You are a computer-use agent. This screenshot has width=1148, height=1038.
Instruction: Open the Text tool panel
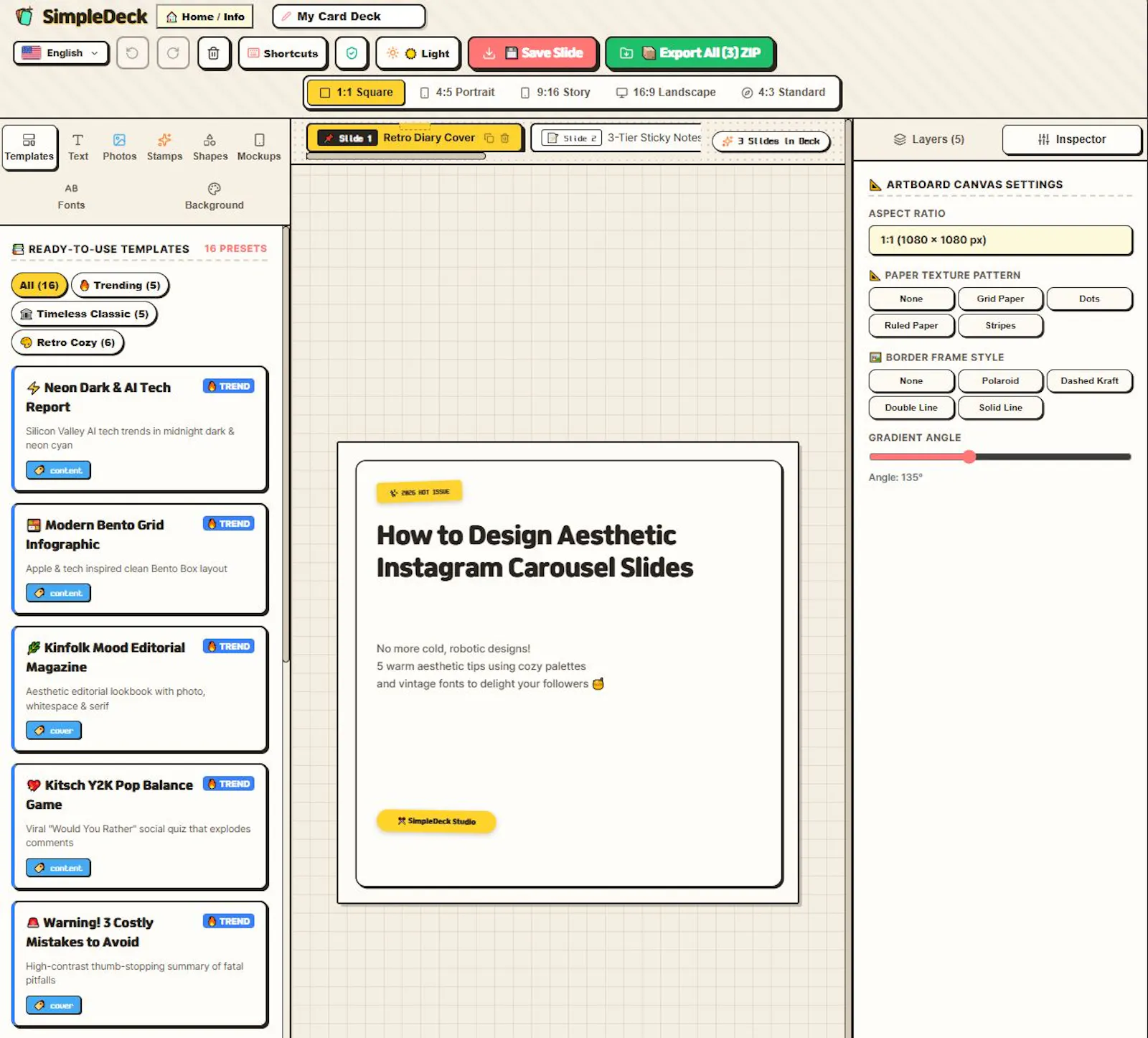coord(78,147)
